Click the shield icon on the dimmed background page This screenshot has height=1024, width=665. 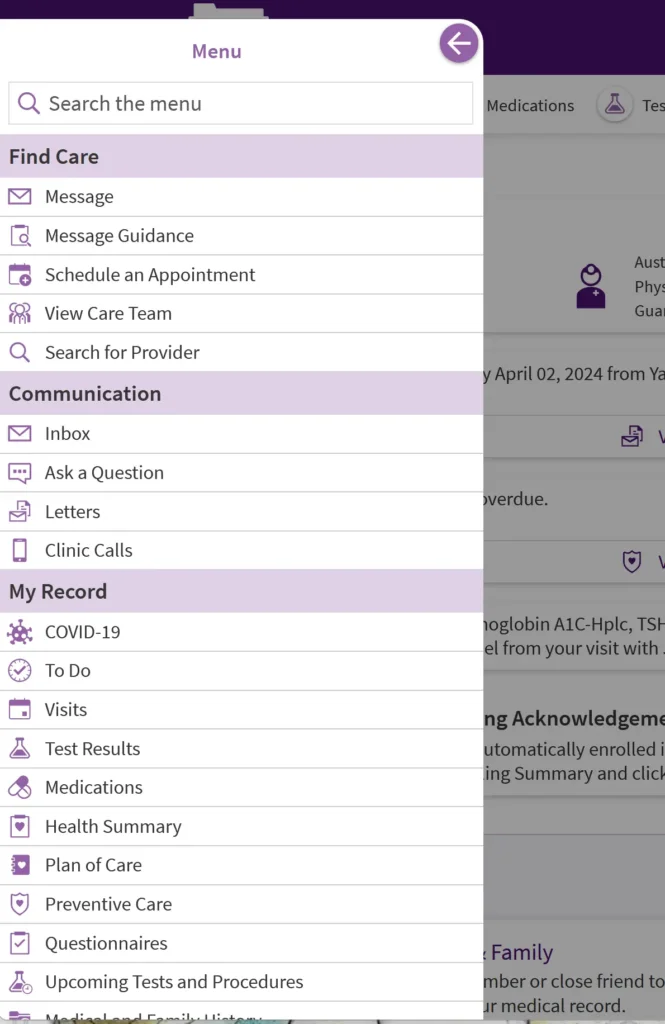click(632, 561)
